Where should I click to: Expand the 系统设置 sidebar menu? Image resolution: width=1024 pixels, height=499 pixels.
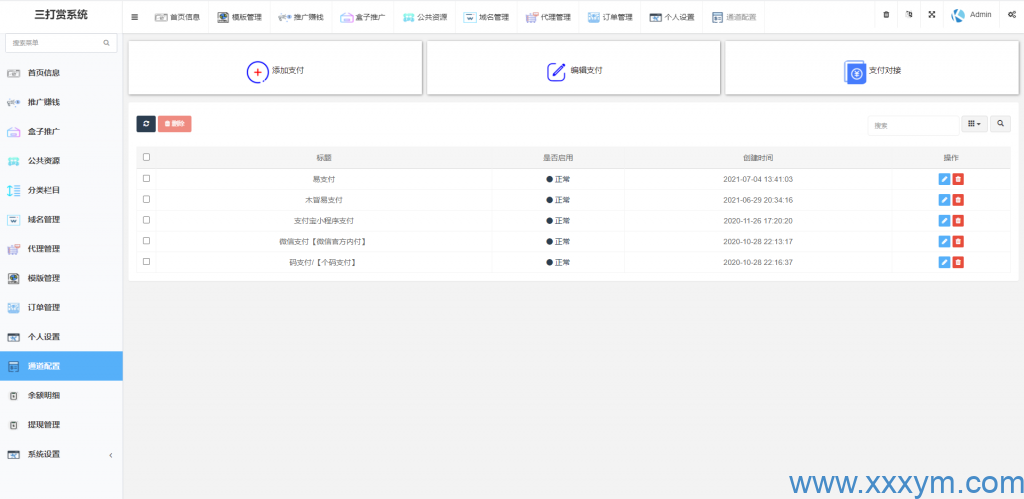click(60, 454)
